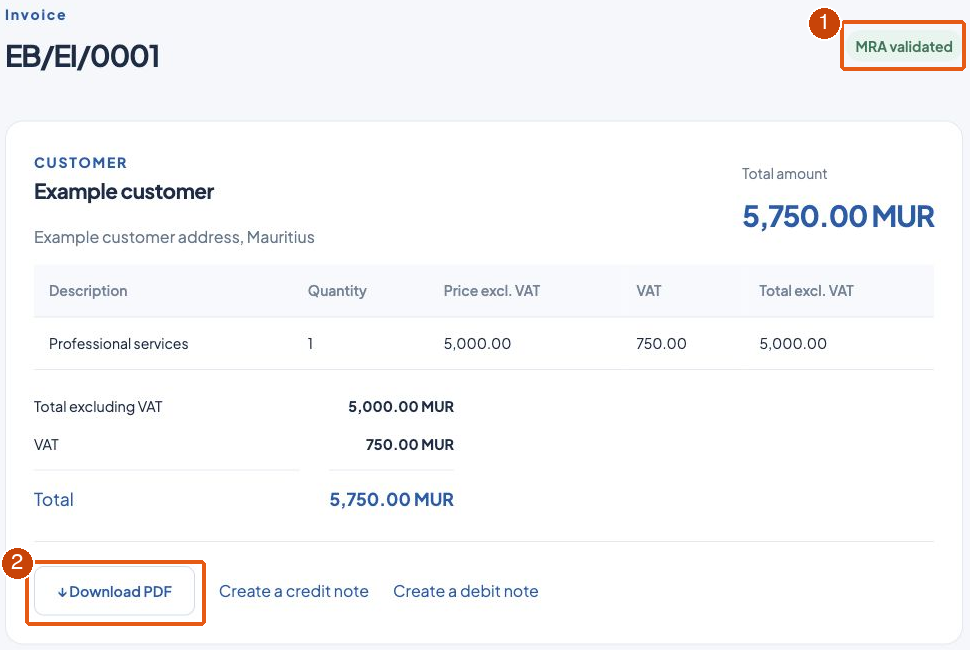Image resolution: width=970 pixels, height=650 pixels.
Task: Click the Description column header
Action: 88,291
